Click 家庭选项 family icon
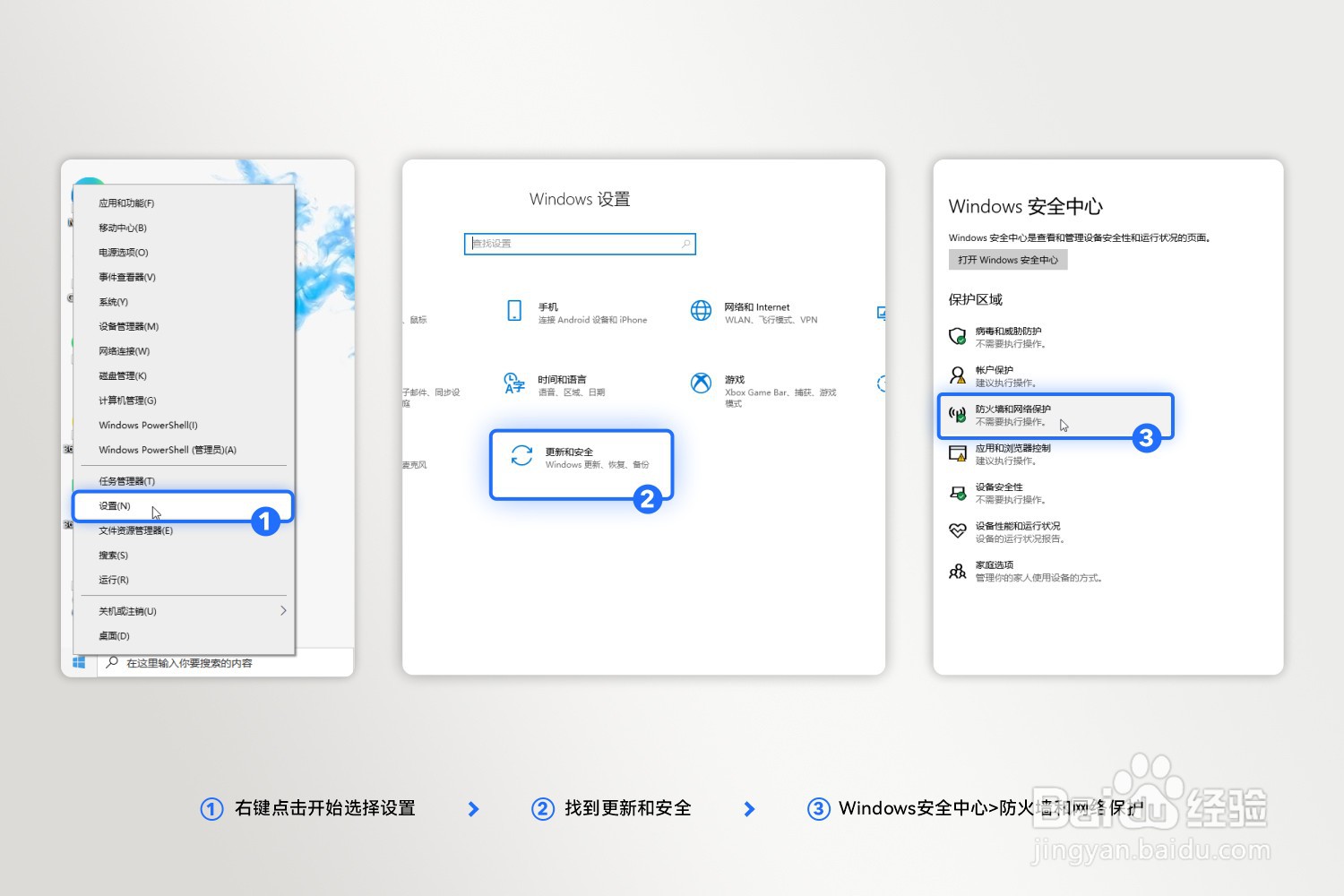This screenshot has width=1344, height=896. point(958,571)
